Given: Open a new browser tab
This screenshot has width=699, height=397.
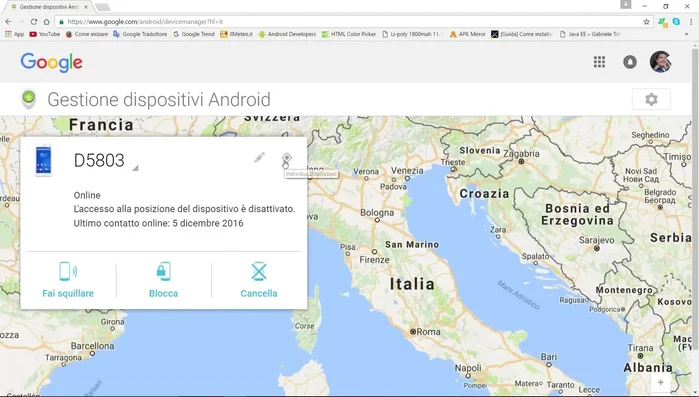Looking at the screenshot, I should tap(103, 7).
